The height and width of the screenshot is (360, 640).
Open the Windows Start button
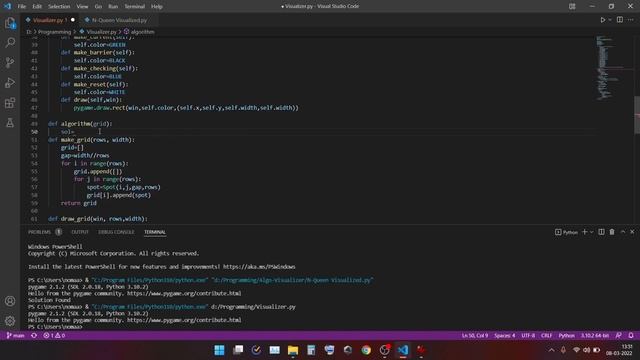(x=219, y=350)
